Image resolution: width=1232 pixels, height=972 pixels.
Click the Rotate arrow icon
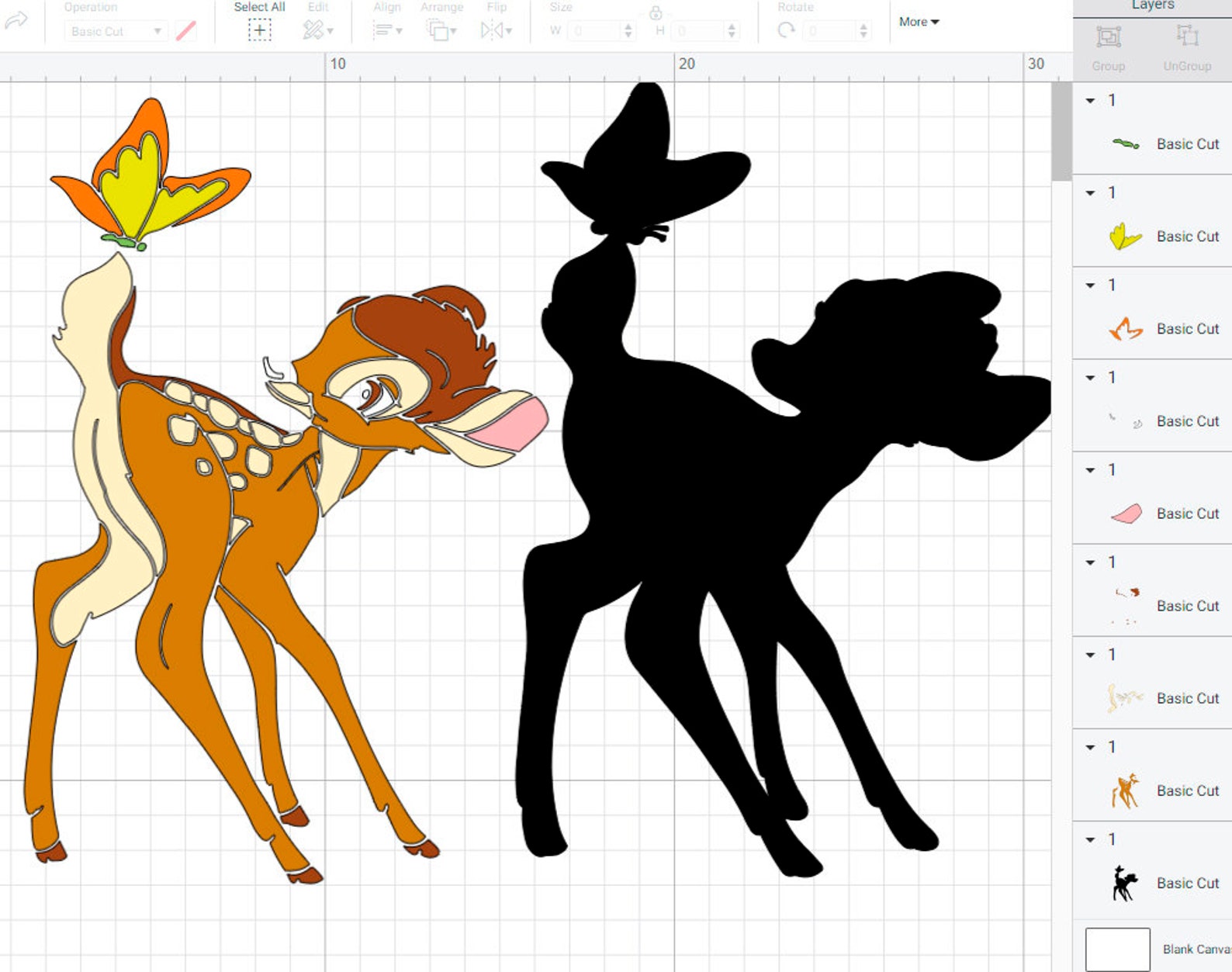click(787, 31)
